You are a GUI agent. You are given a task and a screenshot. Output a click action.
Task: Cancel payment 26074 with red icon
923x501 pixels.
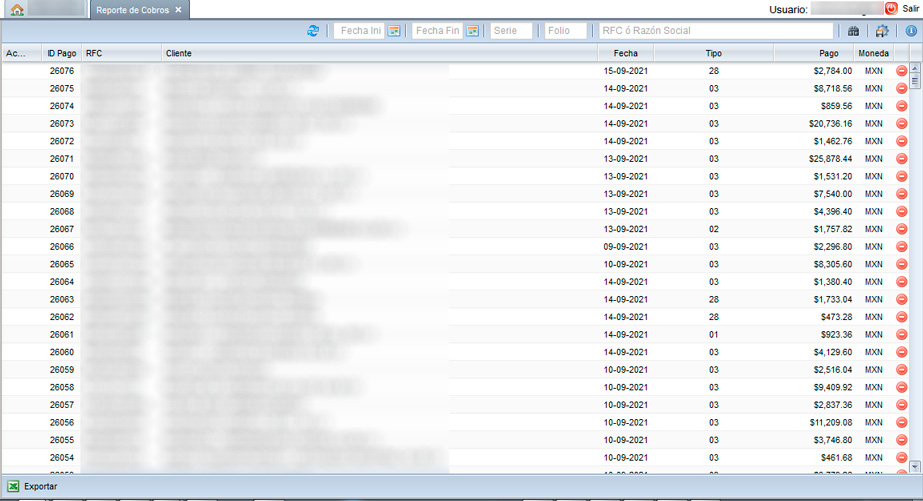[901, 106]
